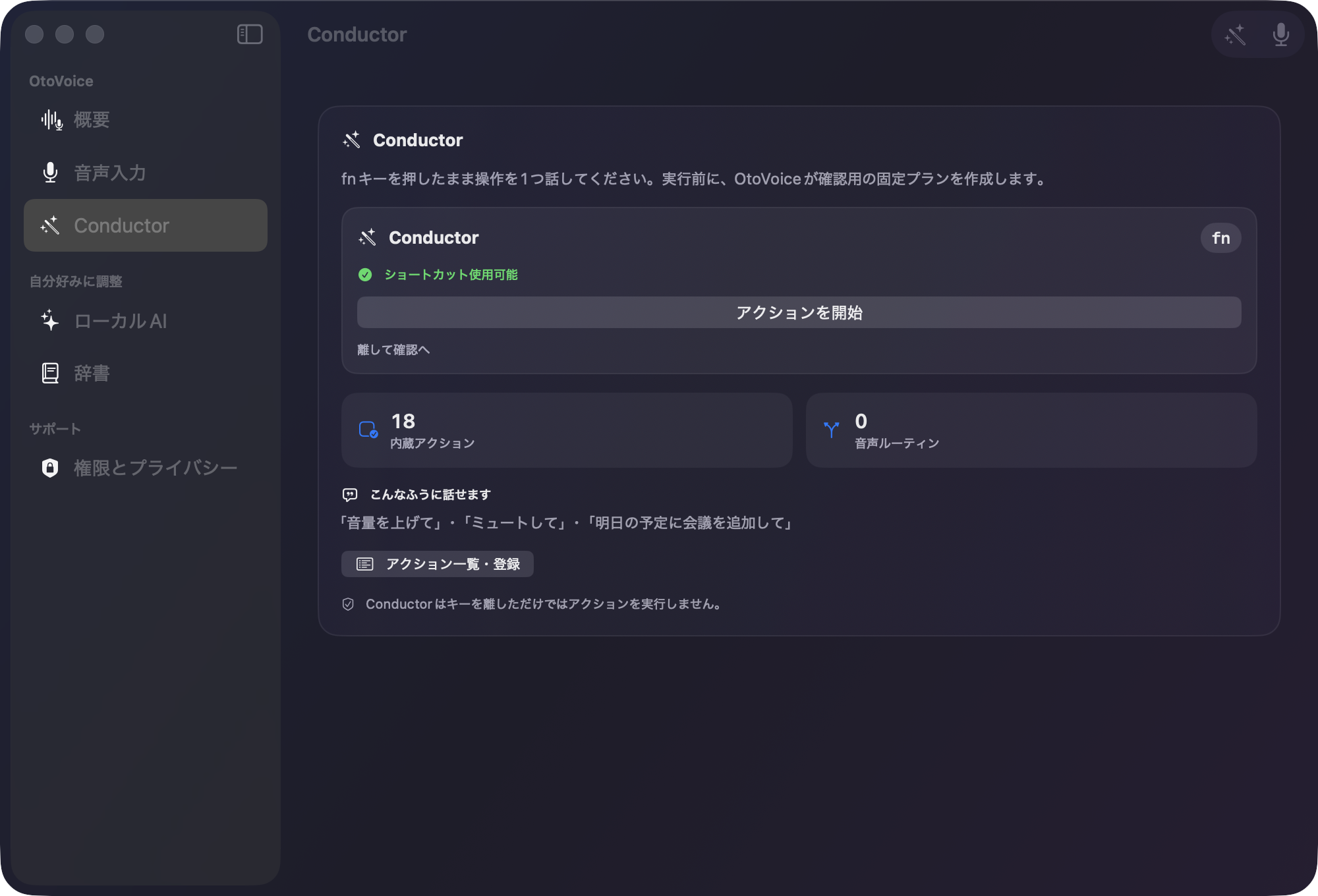Click the OtoVoice sidebar section label
1318x896 pixels.
pyautogui.click(x=61, y=81)
